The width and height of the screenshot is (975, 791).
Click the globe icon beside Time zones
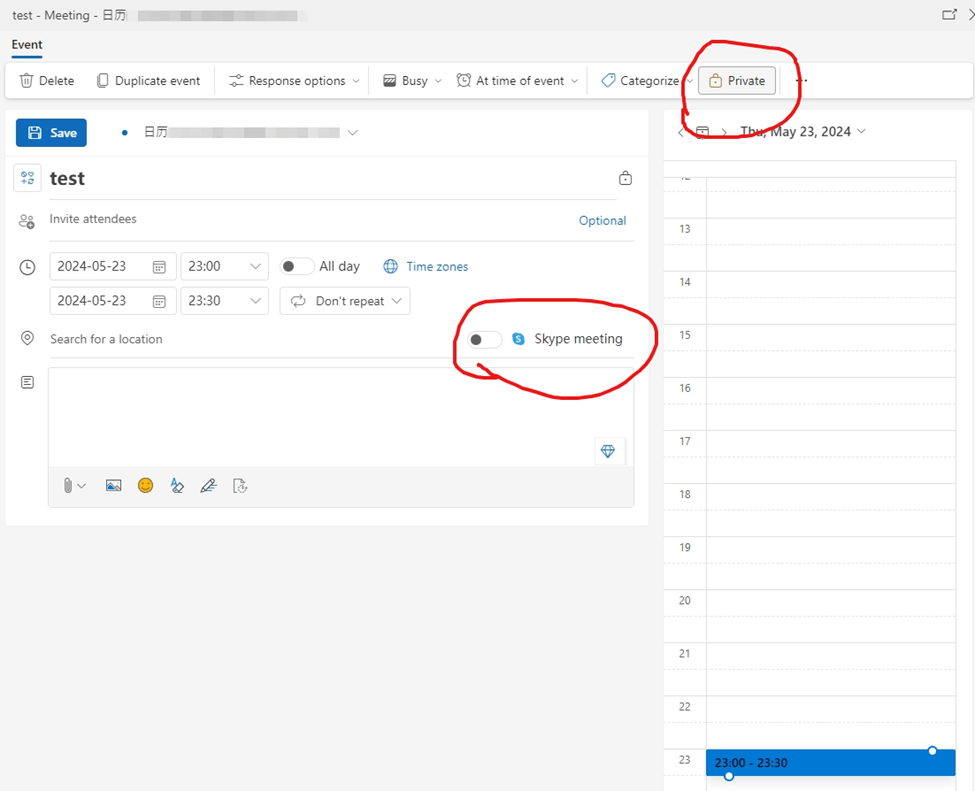tap(390, 267)
